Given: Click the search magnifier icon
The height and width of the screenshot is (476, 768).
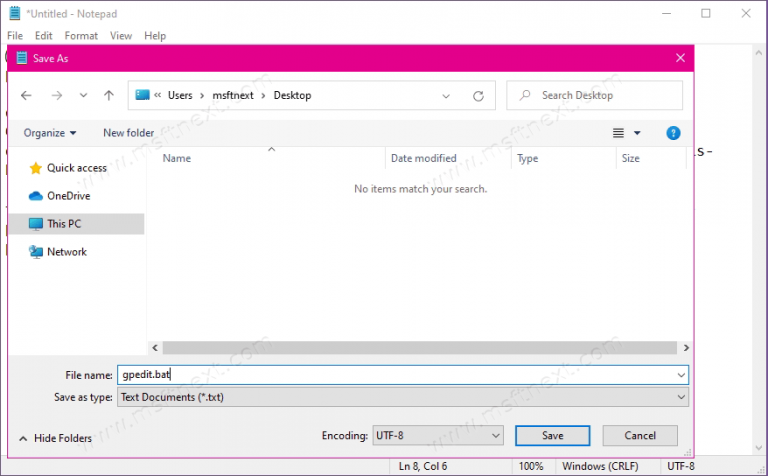Looking at the screenshot, I should tap(525, 95).
